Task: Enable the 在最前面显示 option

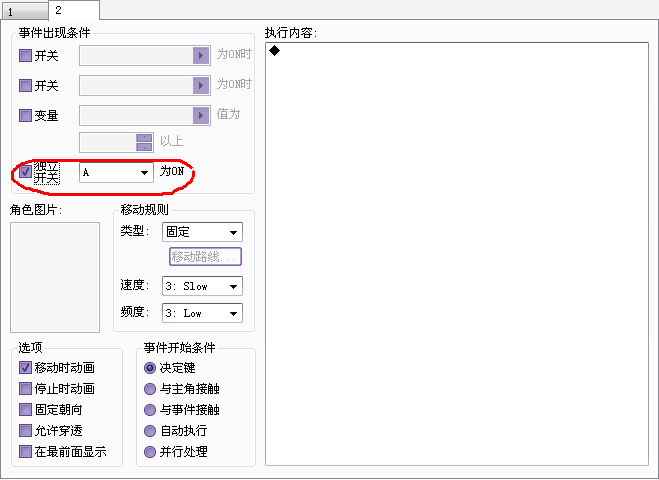Action: (25, 451)
